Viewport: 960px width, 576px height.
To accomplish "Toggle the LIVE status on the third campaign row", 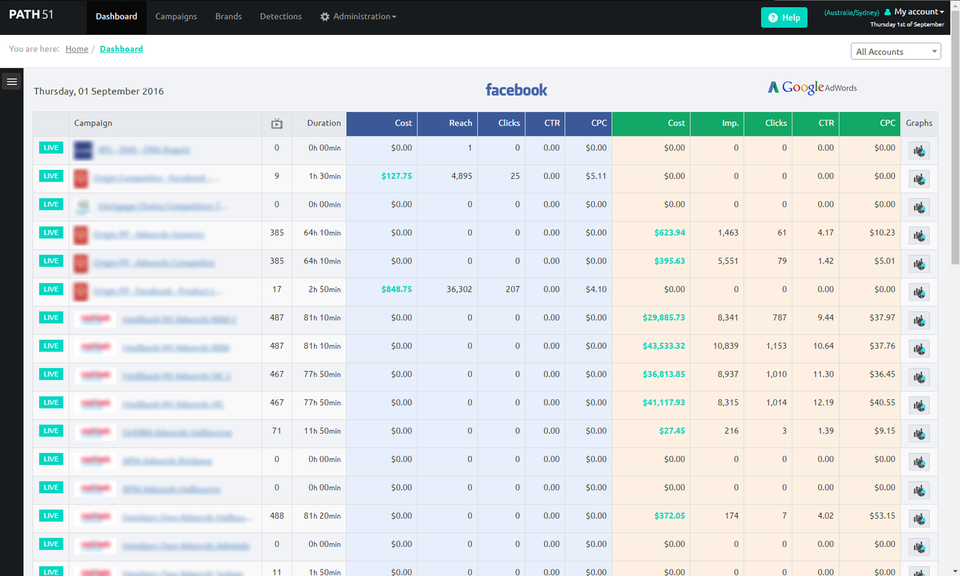I will pyautogui.click(x=51, y=203).
